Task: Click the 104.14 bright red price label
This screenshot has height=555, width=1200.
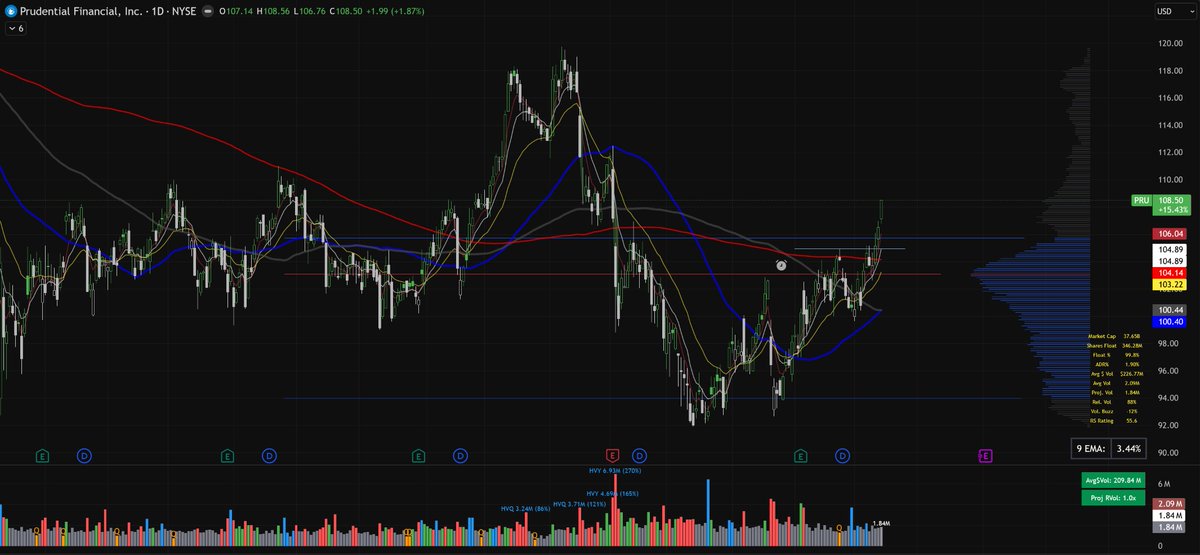Action: pyautogui.click(x=1169, y=272)
